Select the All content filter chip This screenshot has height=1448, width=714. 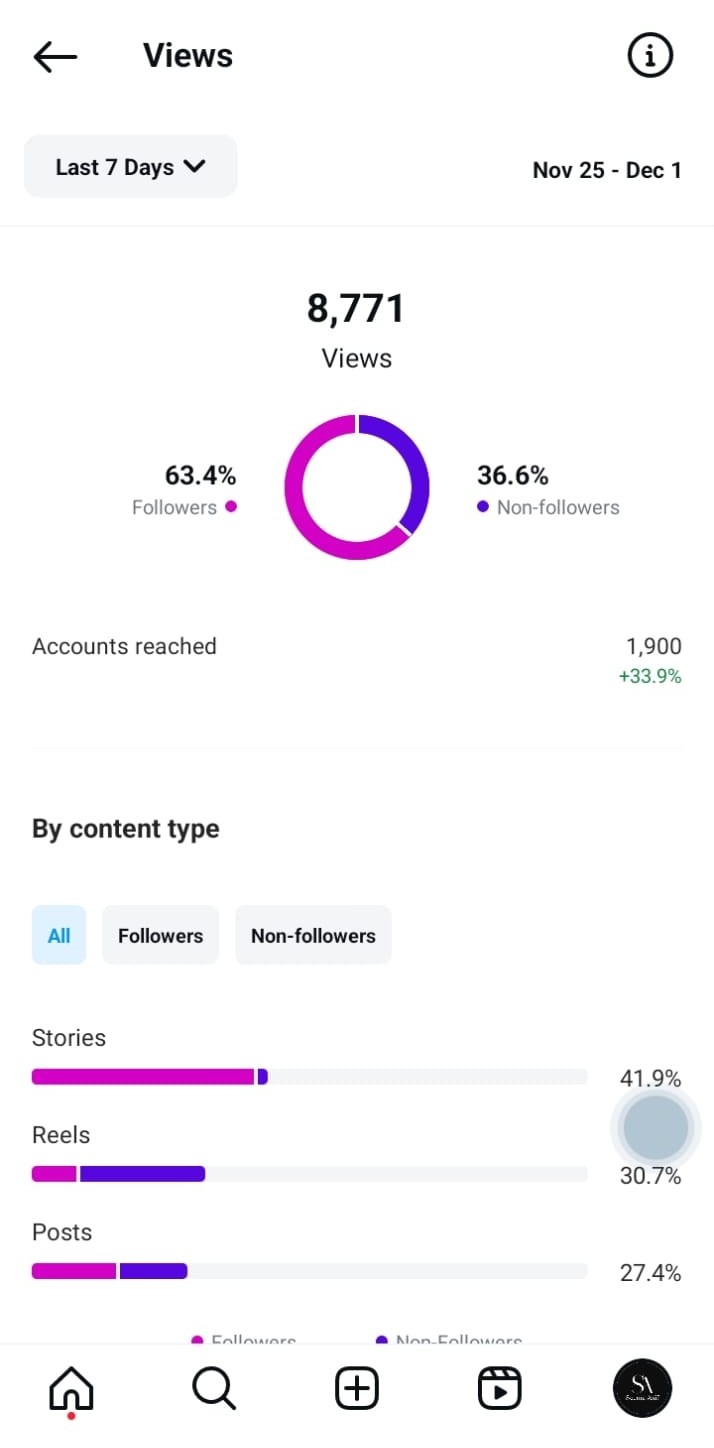(x=59, y=935)
